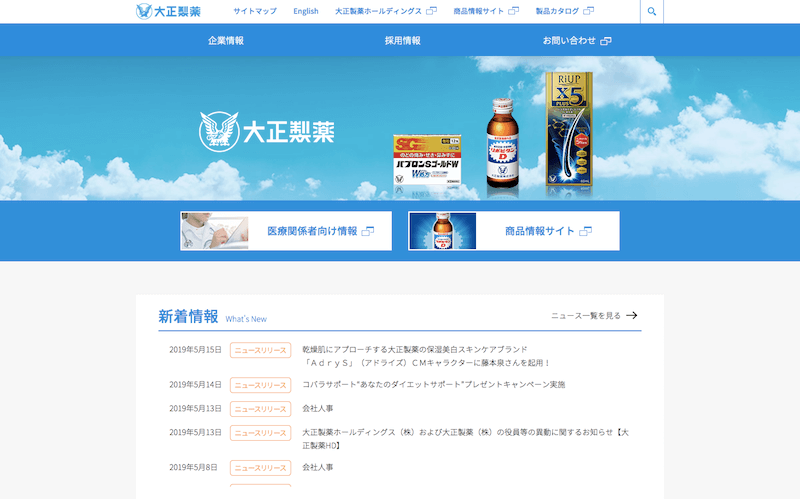Click パブロンSゴールドW product image
The width and height of the screenshot is (800, 499).
pos(428,160)
